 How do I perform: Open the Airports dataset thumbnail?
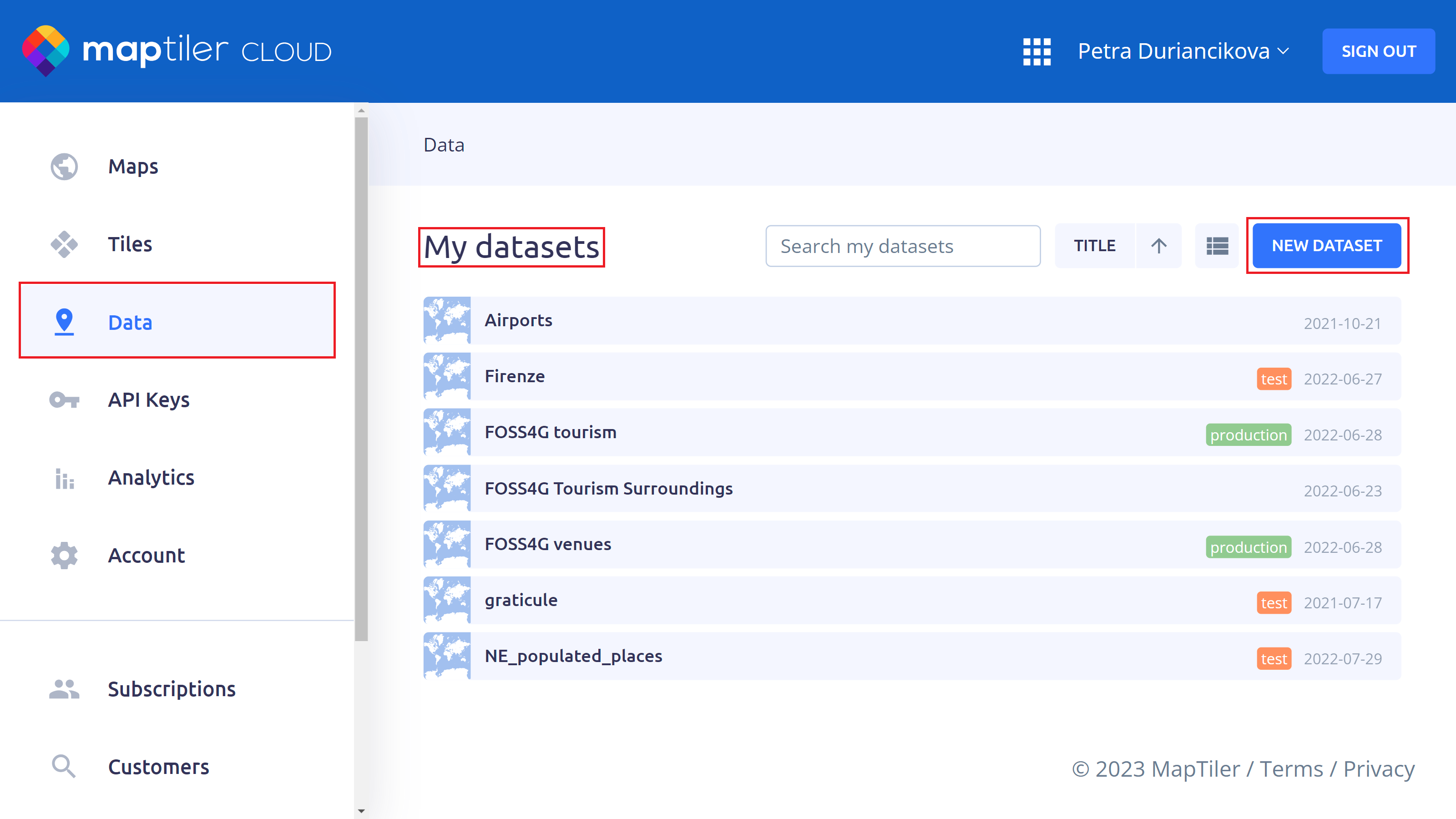click(446, 320)
